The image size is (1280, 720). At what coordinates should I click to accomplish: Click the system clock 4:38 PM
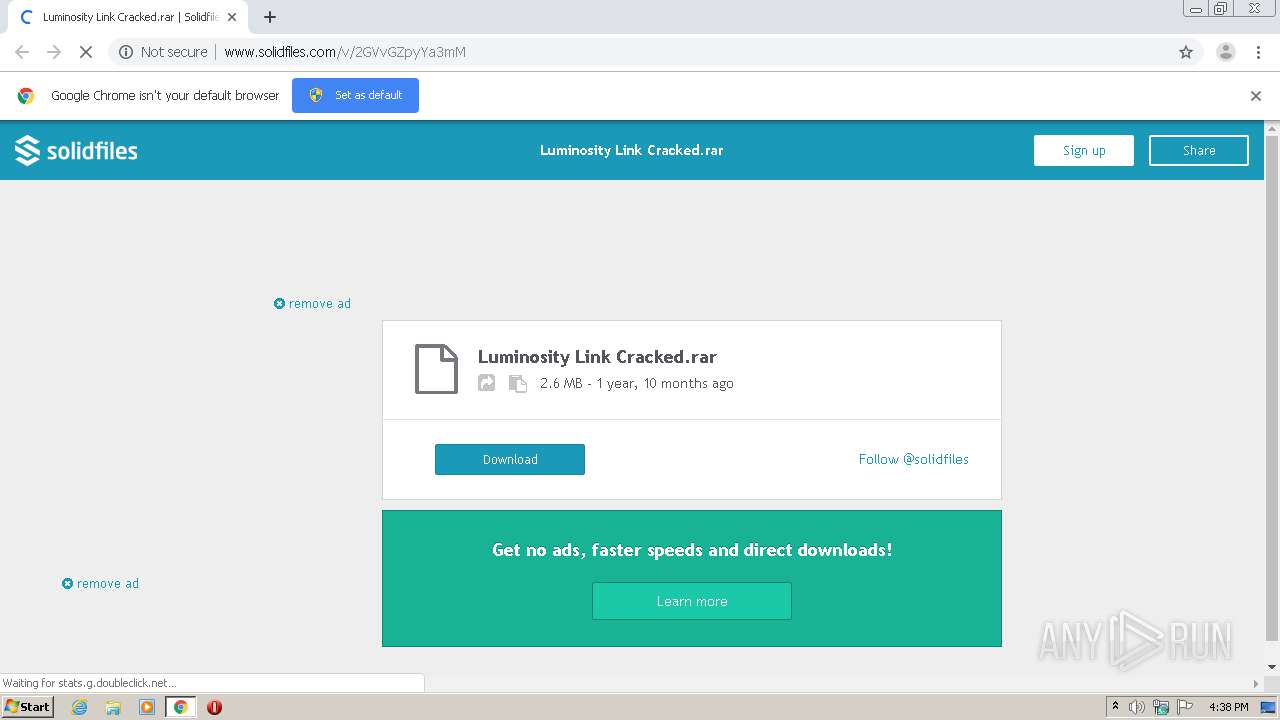1228,707
